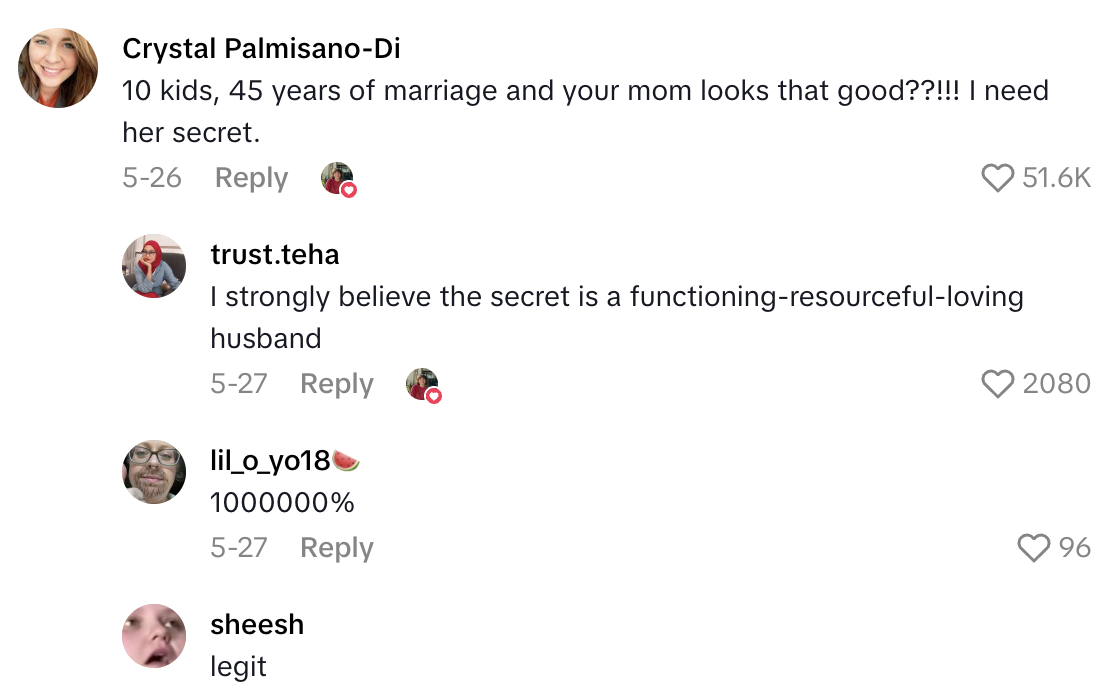This screenshot has width=1118, height=694.
Task: Like Crystal Palmisano-Di's comment with the heart
Action: coord(997,178)
